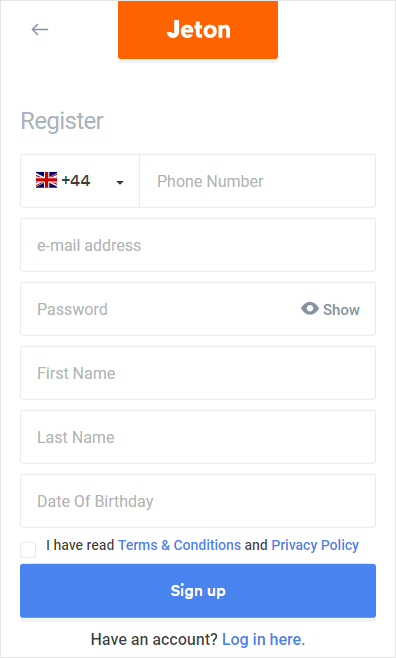Open the Terms & Conditions link
This screenshot has height=658, width=396.
point(180,545)
